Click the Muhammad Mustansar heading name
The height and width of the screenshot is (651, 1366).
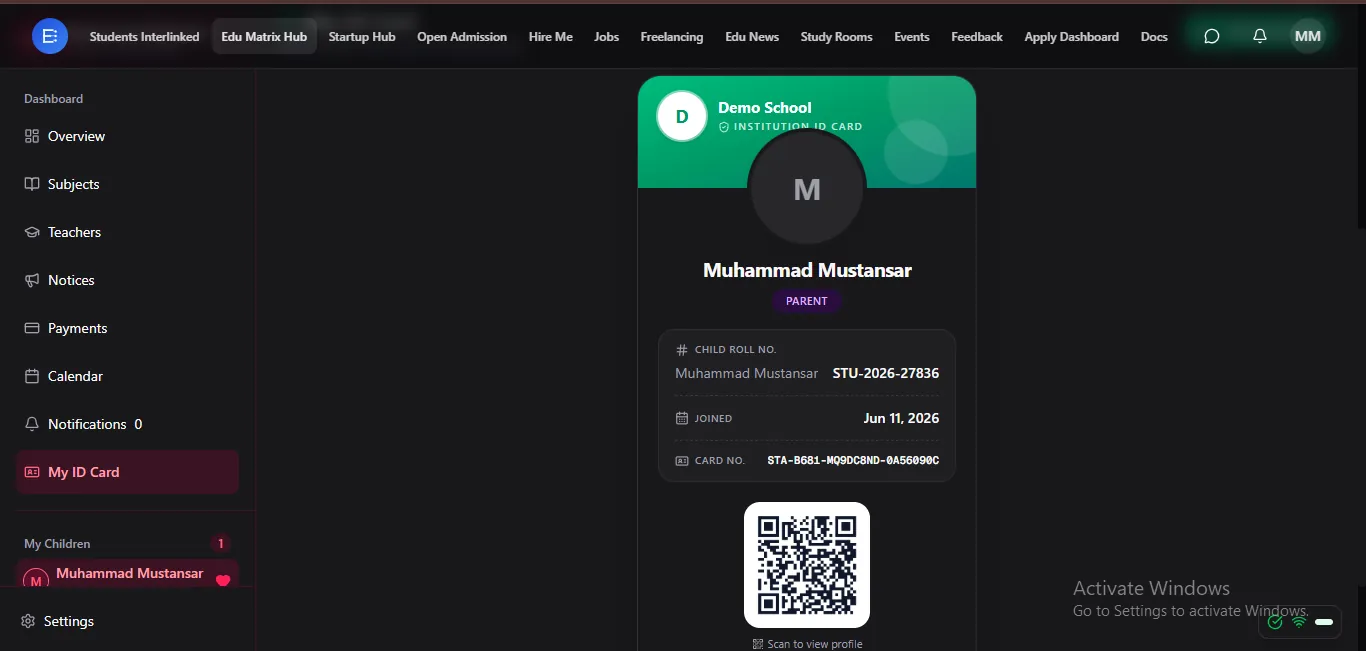[807, 270]
